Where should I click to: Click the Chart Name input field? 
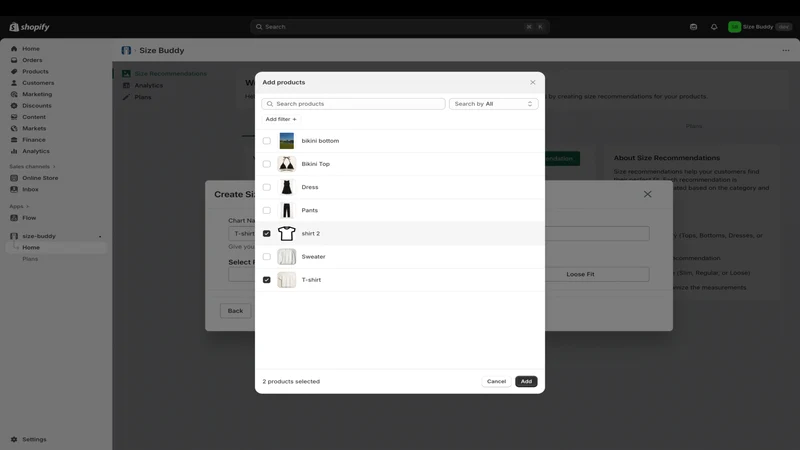click(439, 234)
